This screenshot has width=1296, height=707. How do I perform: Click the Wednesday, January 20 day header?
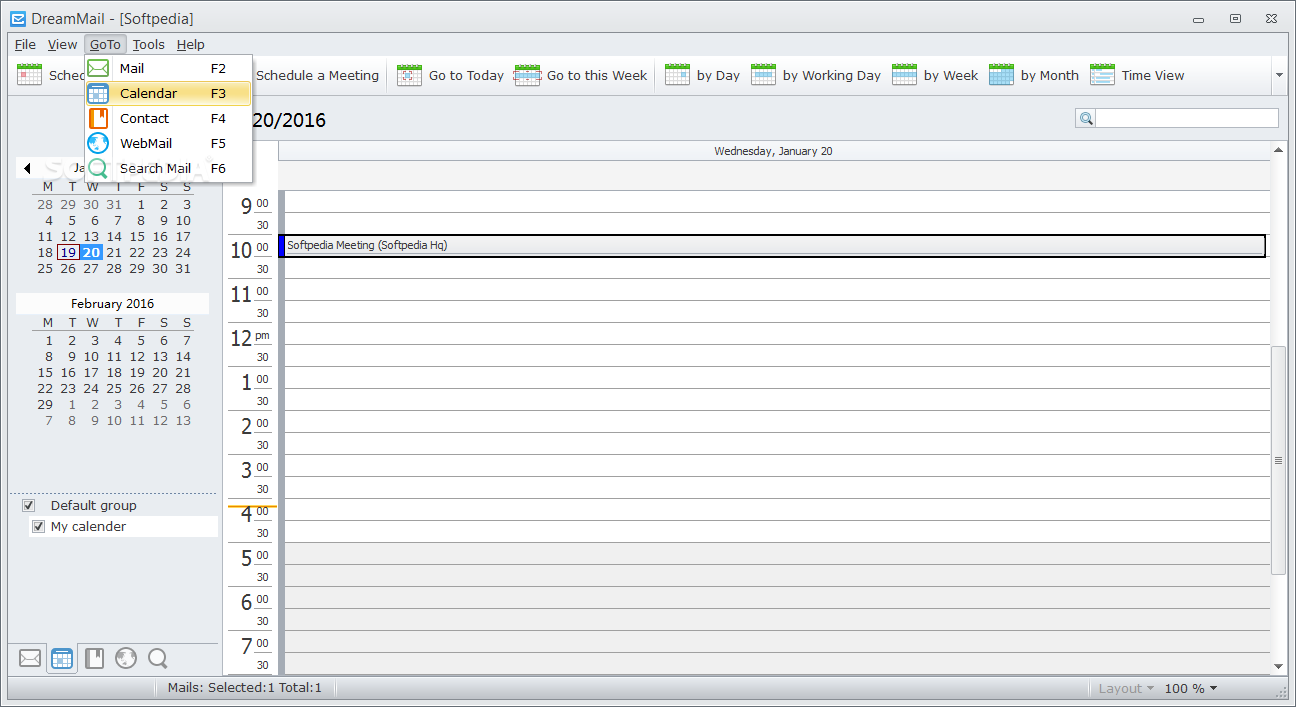[x=773, y=152]
